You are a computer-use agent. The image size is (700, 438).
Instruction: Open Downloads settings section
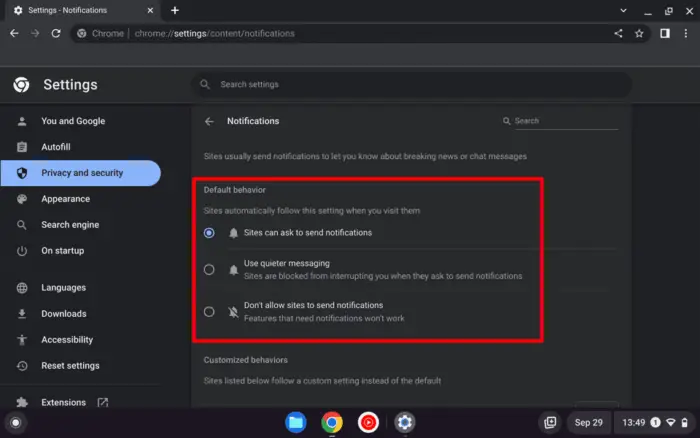pyautogui.click(x=64, y=313)
